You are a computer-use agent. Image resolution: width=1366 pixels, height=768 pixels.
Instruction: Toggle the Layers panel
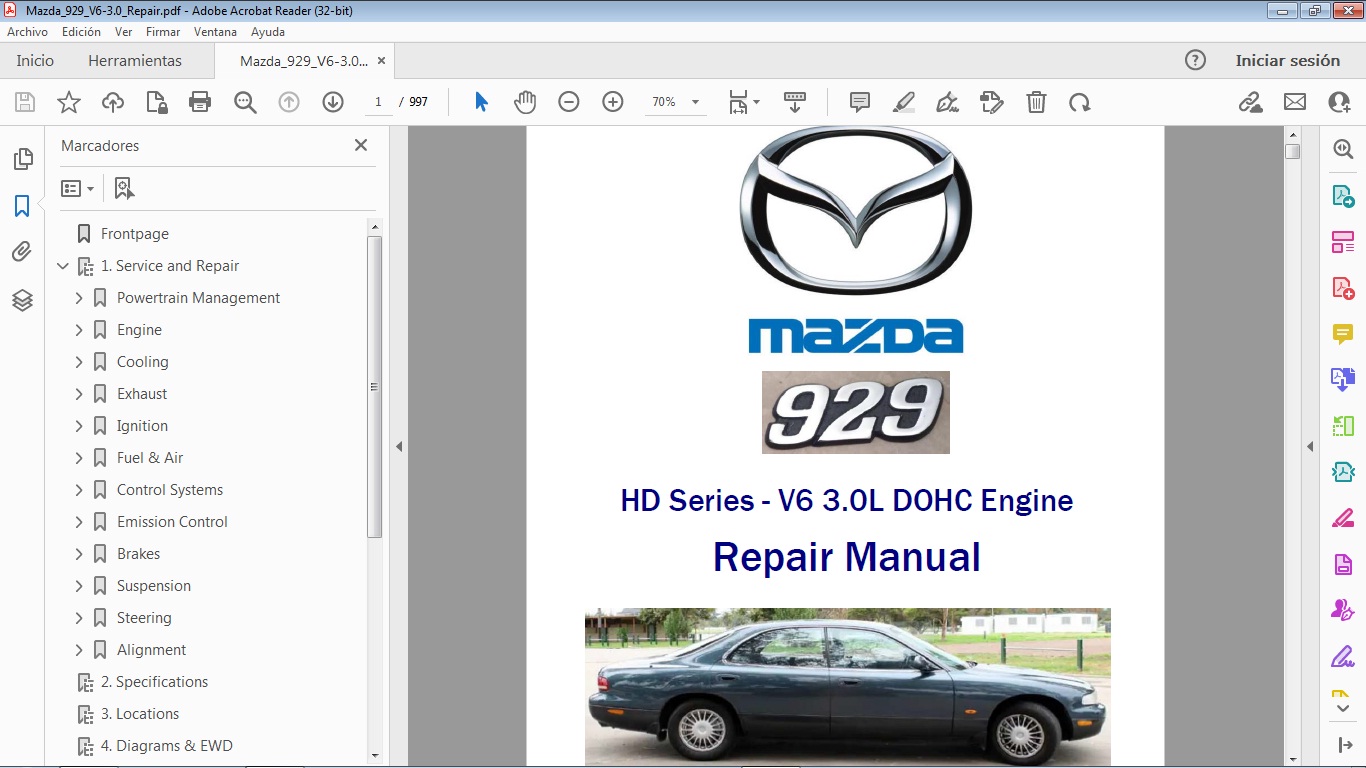(x=22, y=299)
